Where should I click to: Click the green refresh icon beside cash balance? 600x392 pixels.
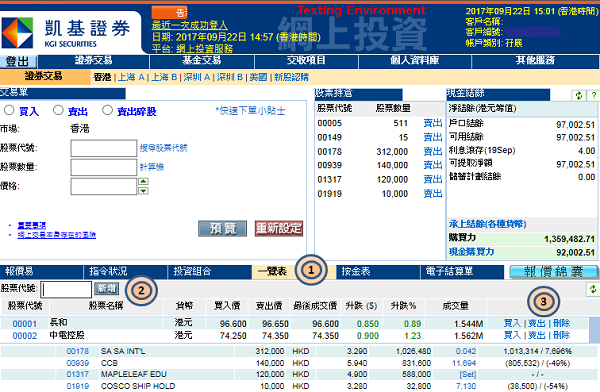click(579, 95)
